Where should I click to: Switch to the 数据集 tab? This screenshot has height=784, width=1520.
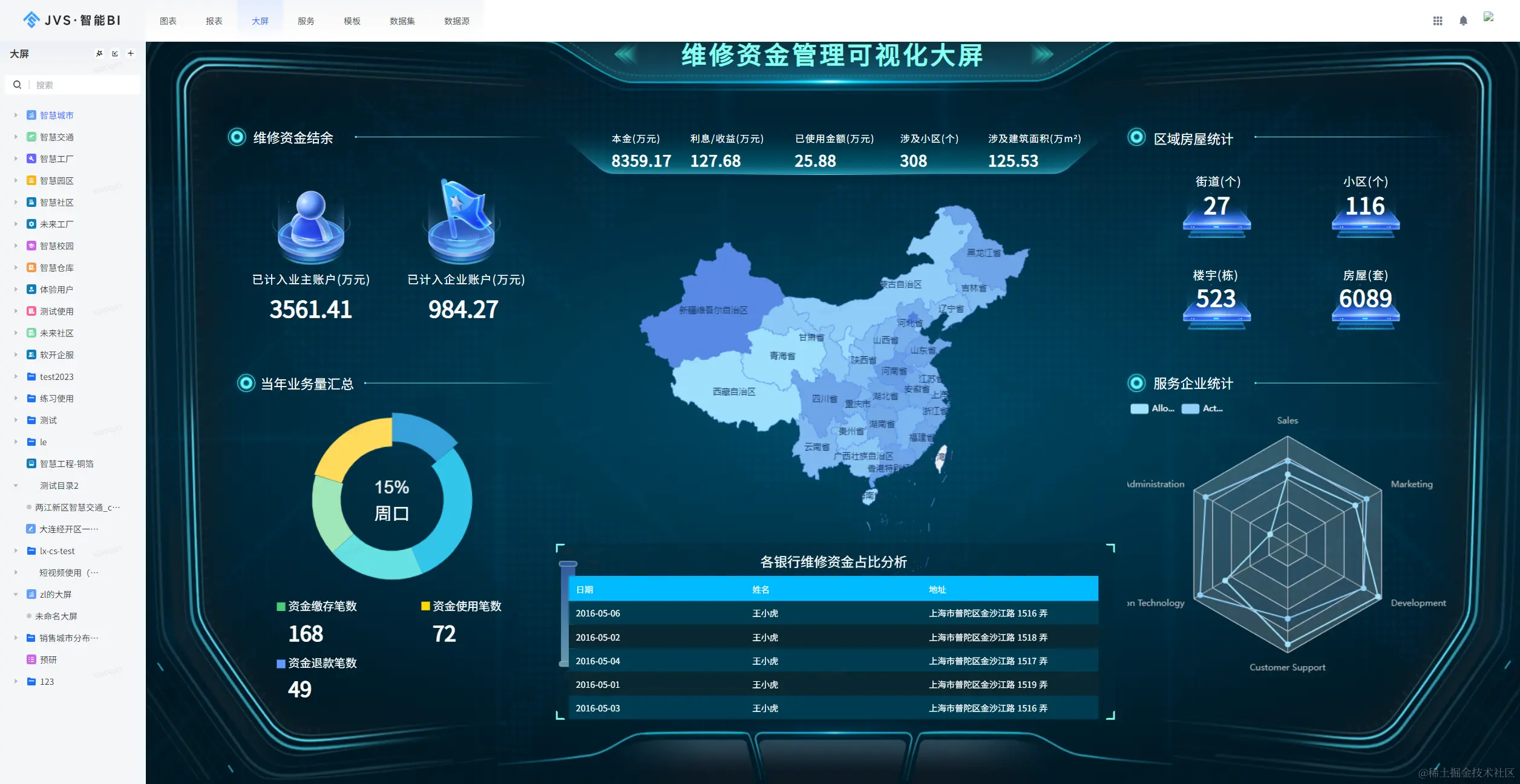click(x=402, y=21)
